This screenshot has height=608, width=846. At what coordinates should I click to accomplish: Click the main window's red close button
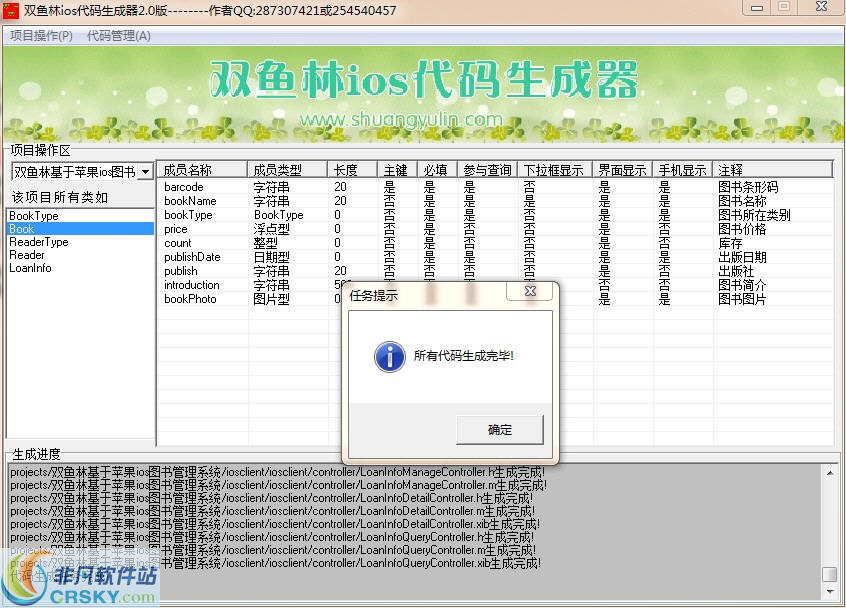click(822, 9)
